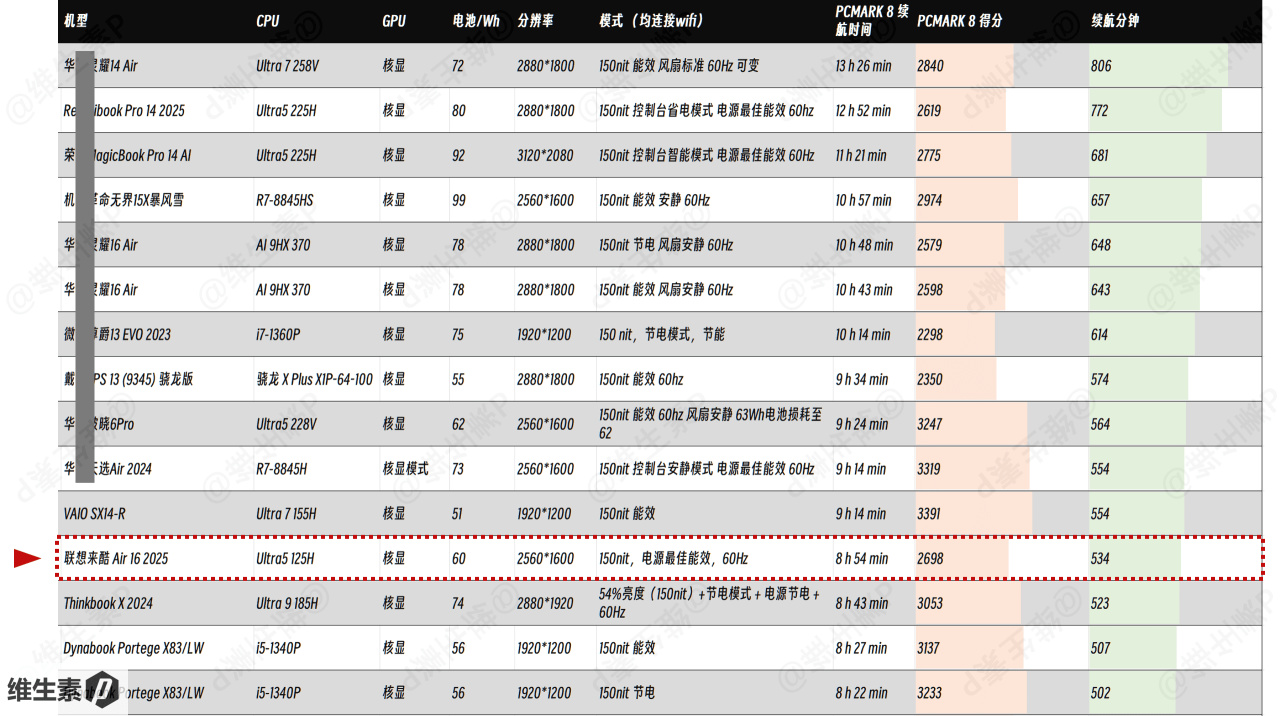The width and height of the screenshot is (1280, 716).
Task: Click the 电池/Wh column header
Action: tap(476, 21)
